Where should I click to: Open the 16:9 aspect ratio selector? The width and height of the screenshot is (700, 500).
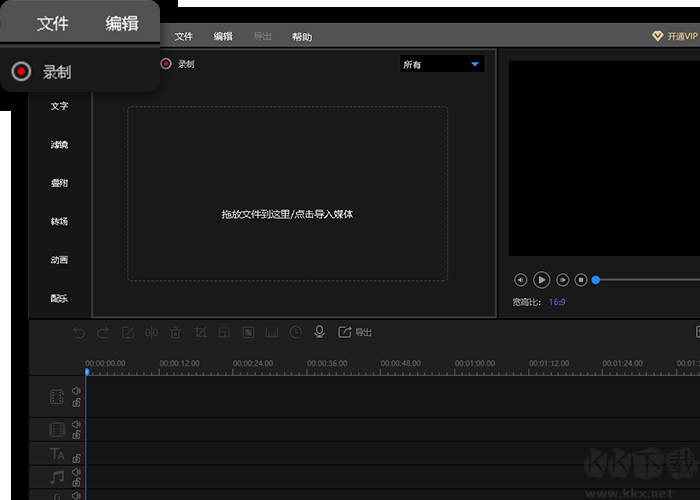point(557,302)
